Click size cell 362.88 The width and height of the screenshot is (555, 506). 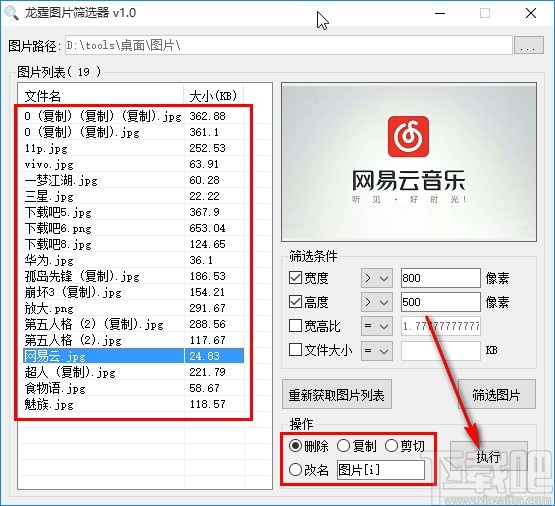[x=207, y=116]
